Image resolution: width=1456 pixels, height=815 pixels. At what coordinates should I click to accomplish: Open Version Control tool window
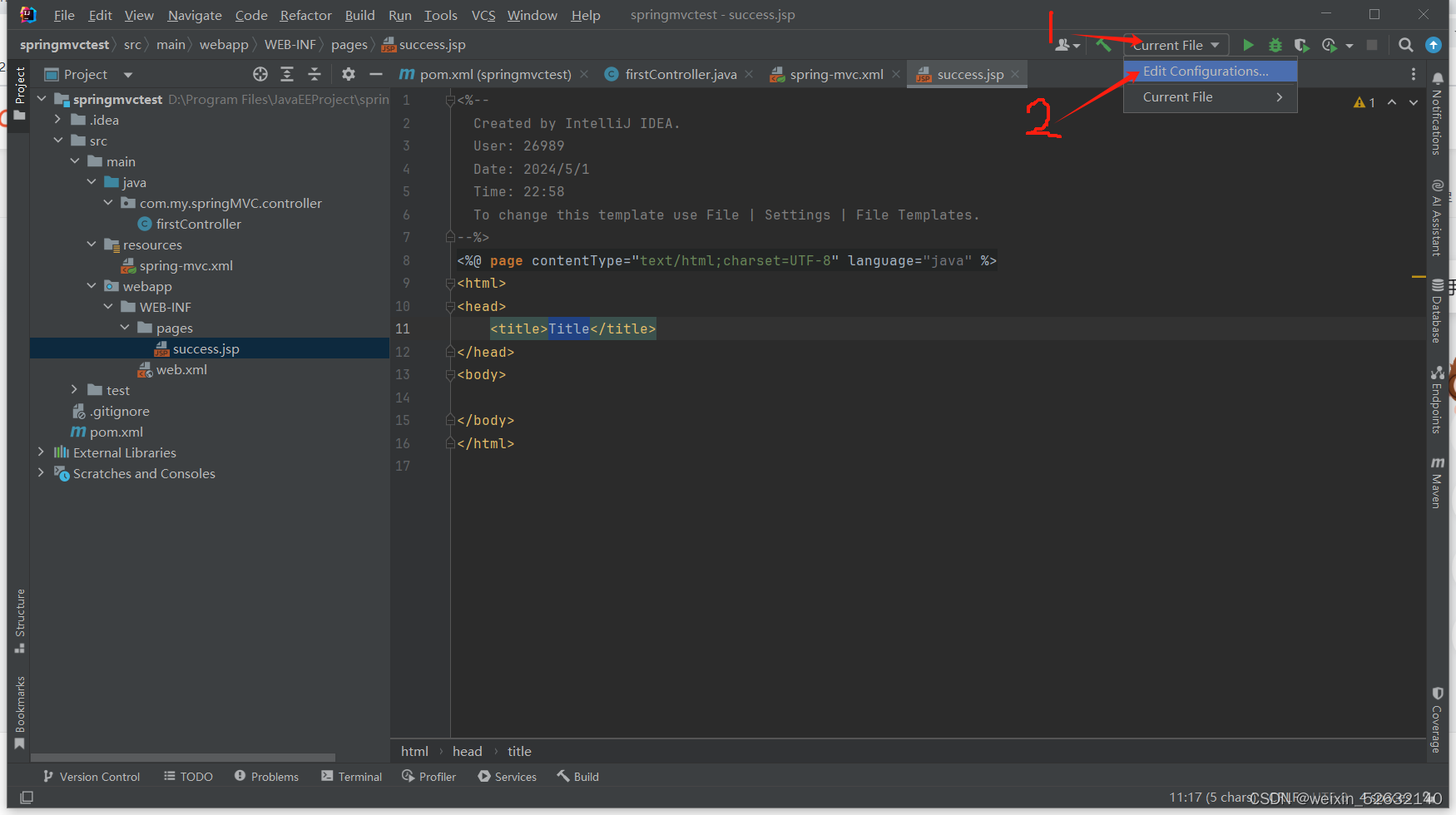(x=92, y=777)
